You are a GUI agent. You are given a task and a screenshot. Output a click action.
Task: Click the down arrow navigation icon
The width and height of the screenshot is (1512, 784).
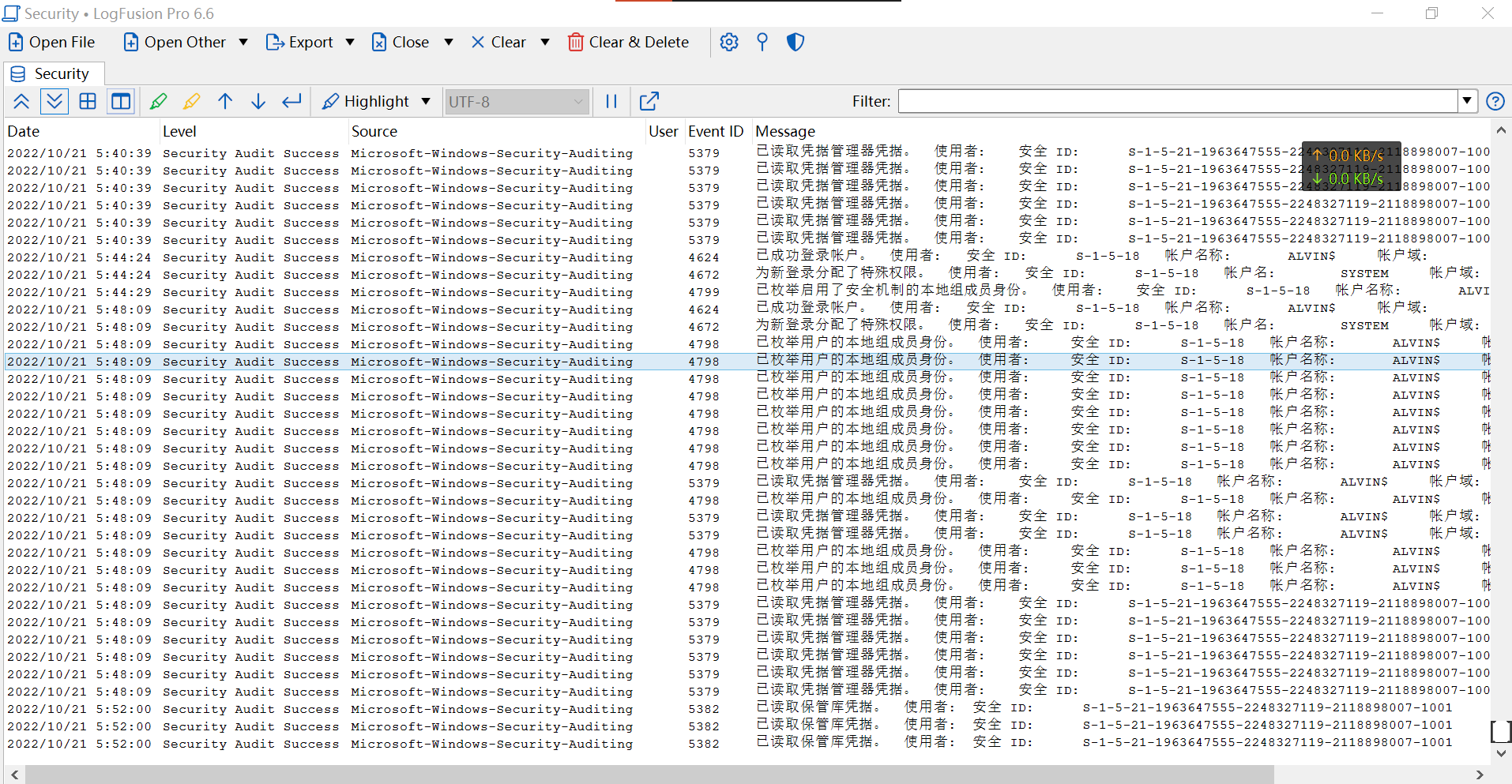[x=258, y=101]
